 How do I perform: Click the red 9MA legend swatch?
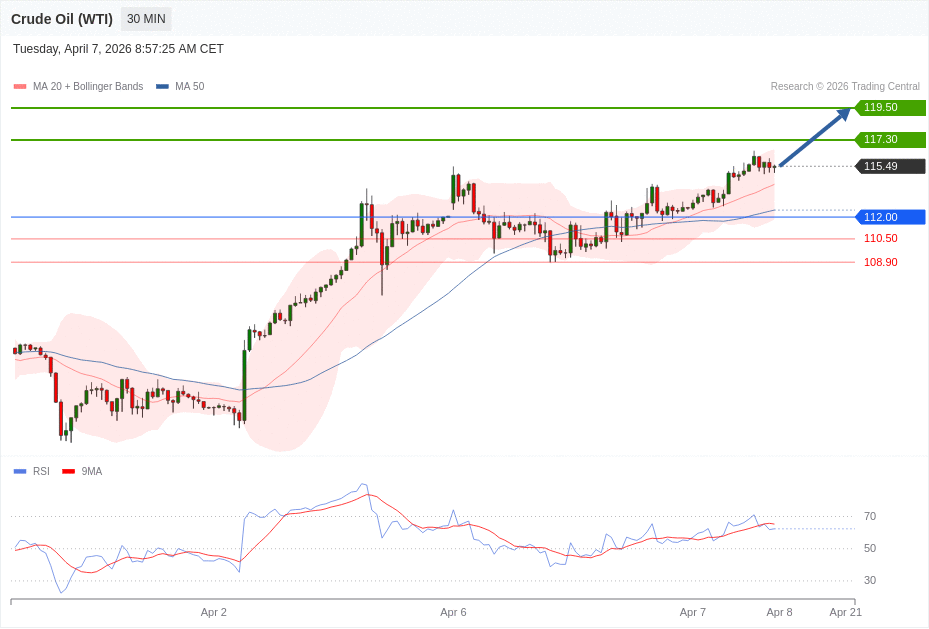(x=68, y=471)
